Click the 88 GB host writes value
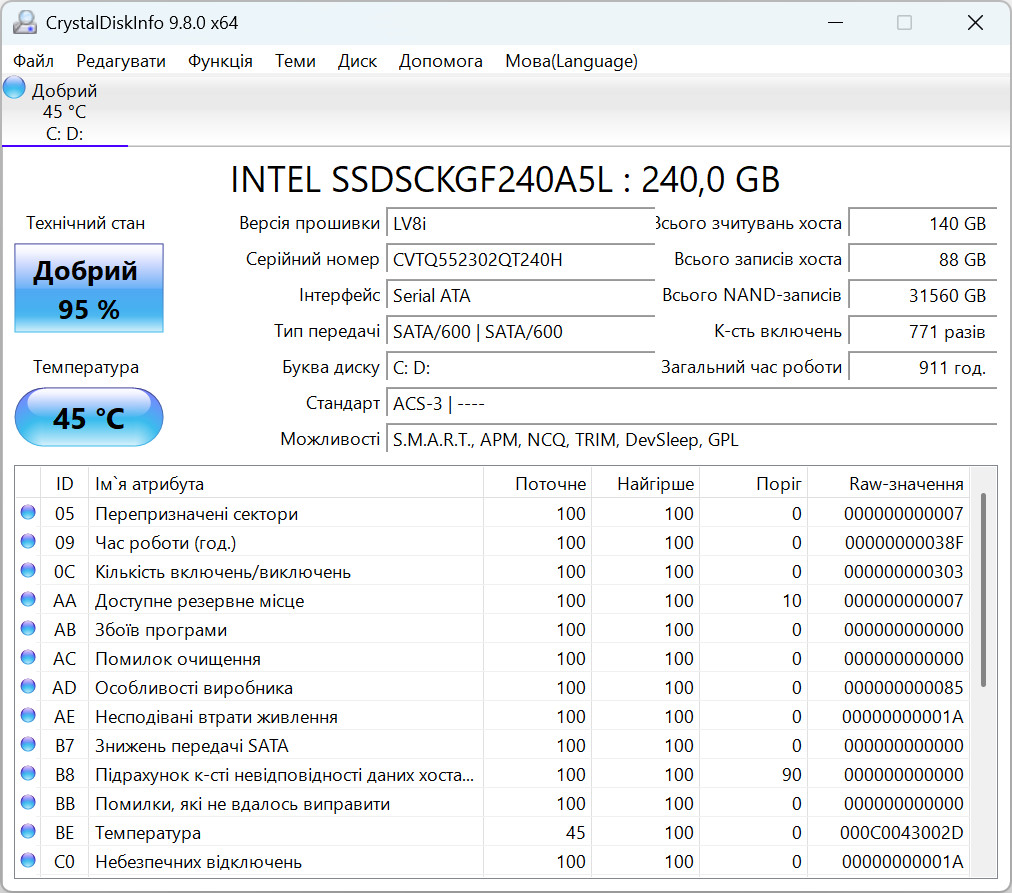 (x=923, y=260)
